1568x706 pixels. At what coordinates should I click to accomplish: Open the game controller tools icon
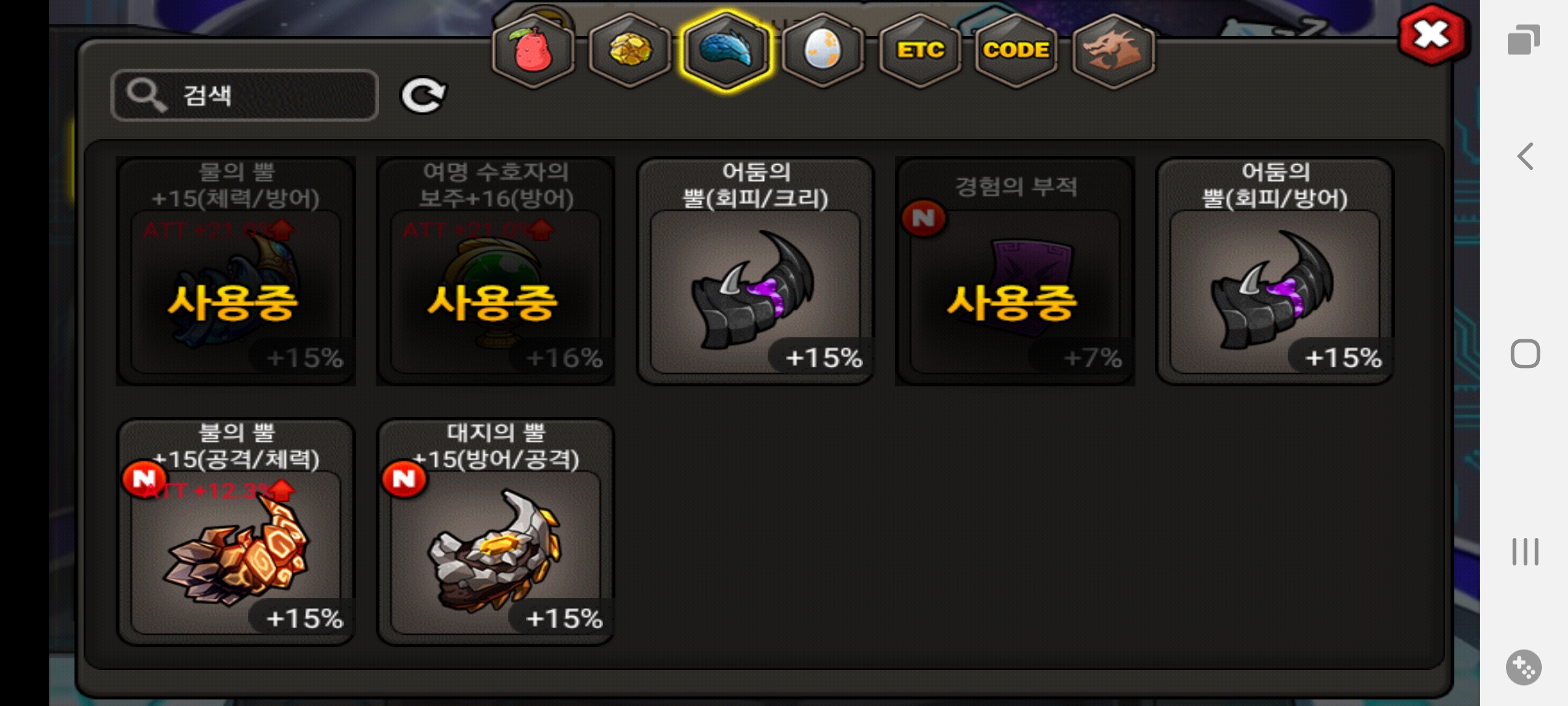[1524, 667]
